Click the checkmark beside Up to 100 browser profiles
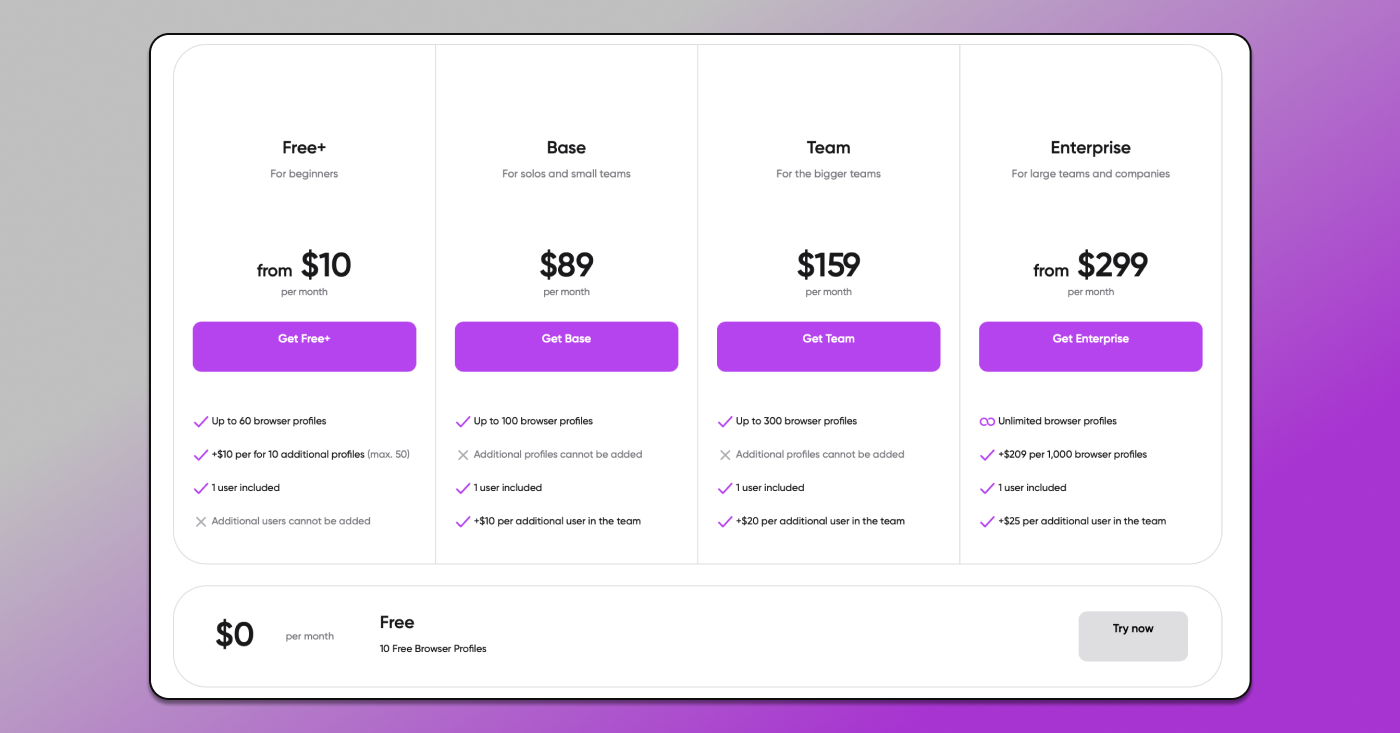Image resolution: width=1400 pixels, height=733 pixels. tap(462, 421)
